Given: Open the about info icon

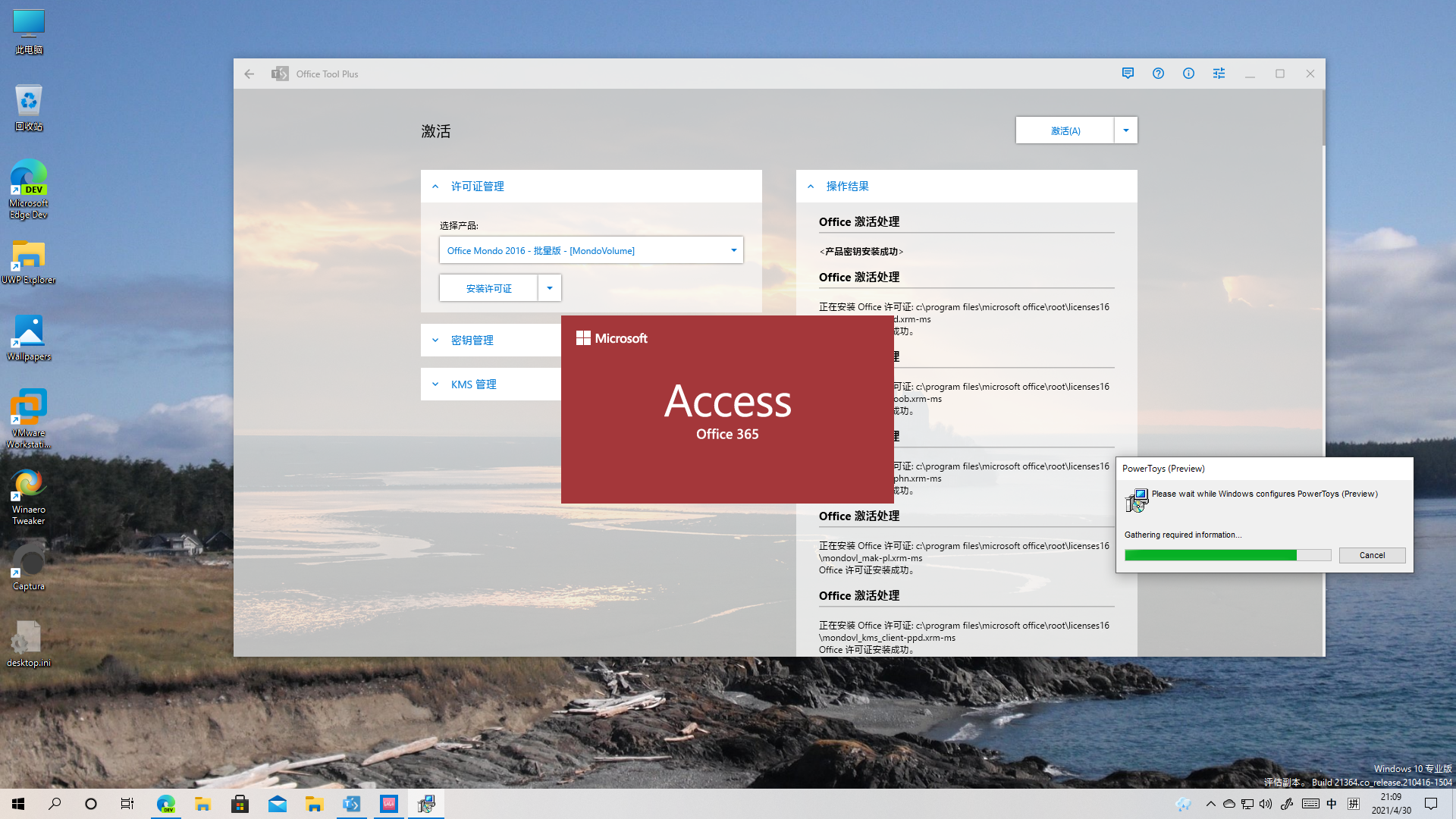Looking at the screenshot, I should (1188, 74).
